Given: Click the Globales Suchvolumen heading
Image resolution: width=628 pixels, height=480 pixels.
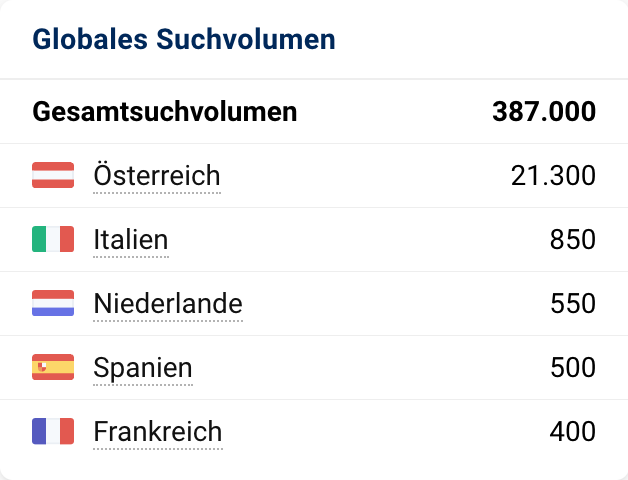Looking at the screenshot, I should (183, 40).
